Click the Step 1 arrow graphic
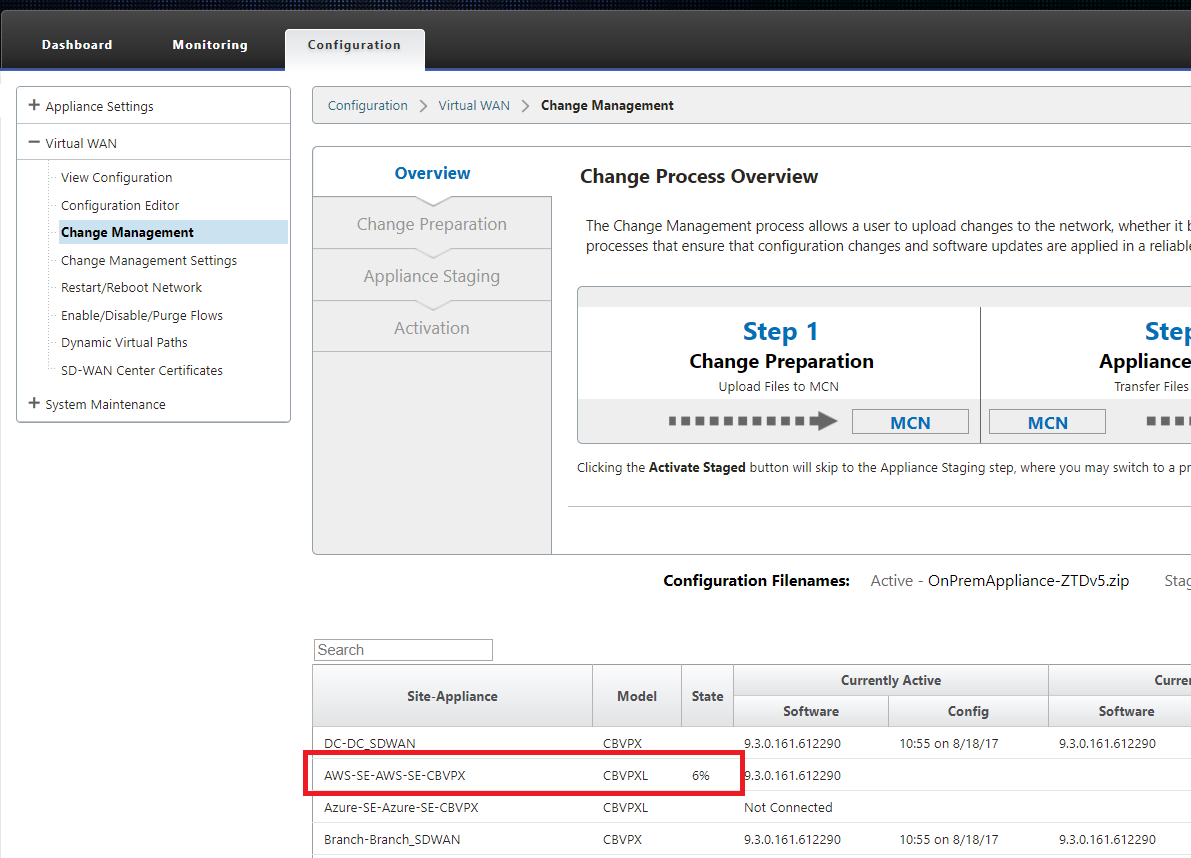The image size is (1191, 858). click(753, 421)
